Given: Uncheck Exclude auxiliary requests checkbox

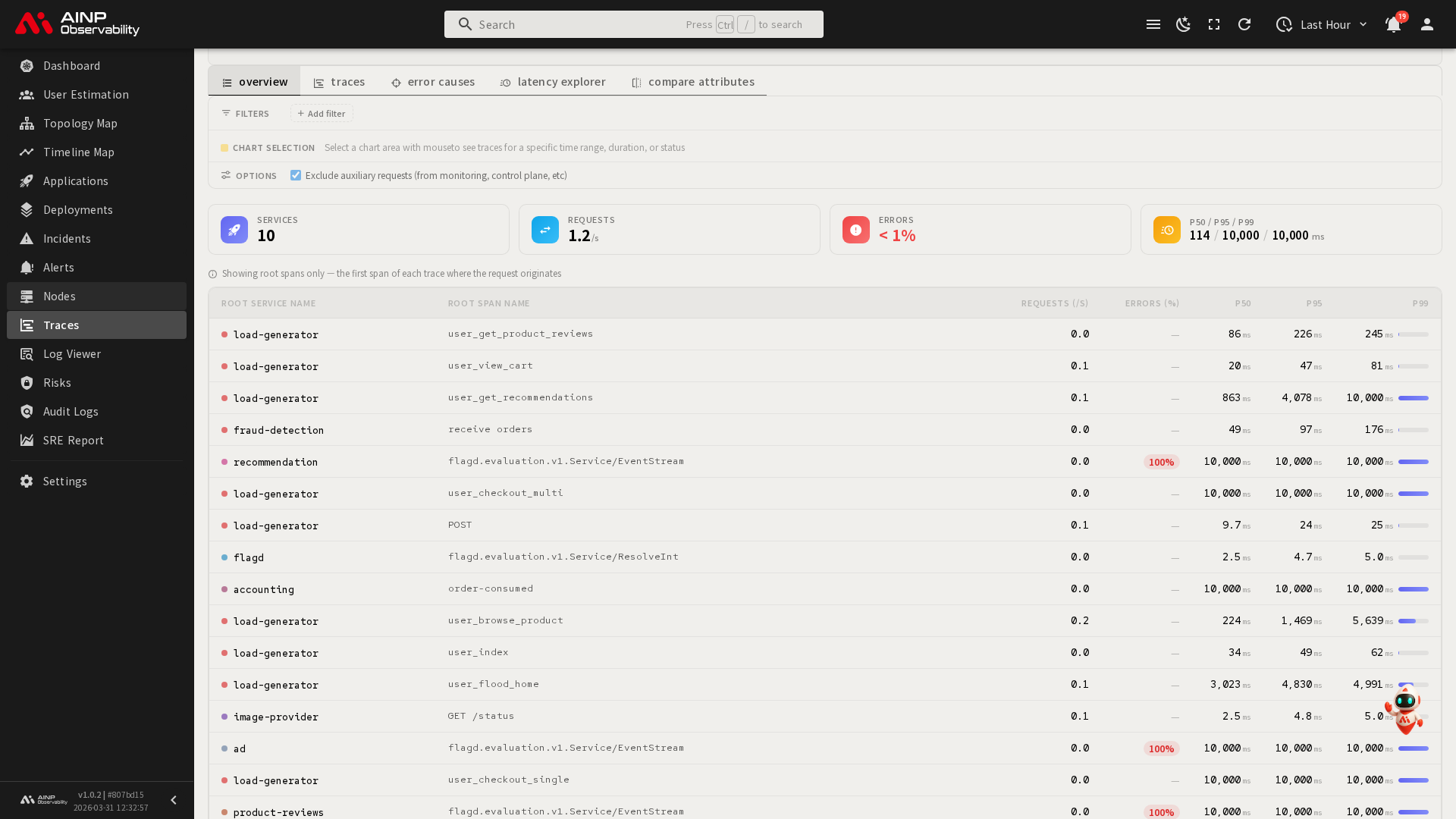Looking at the screenshot, I should [296, 175].
